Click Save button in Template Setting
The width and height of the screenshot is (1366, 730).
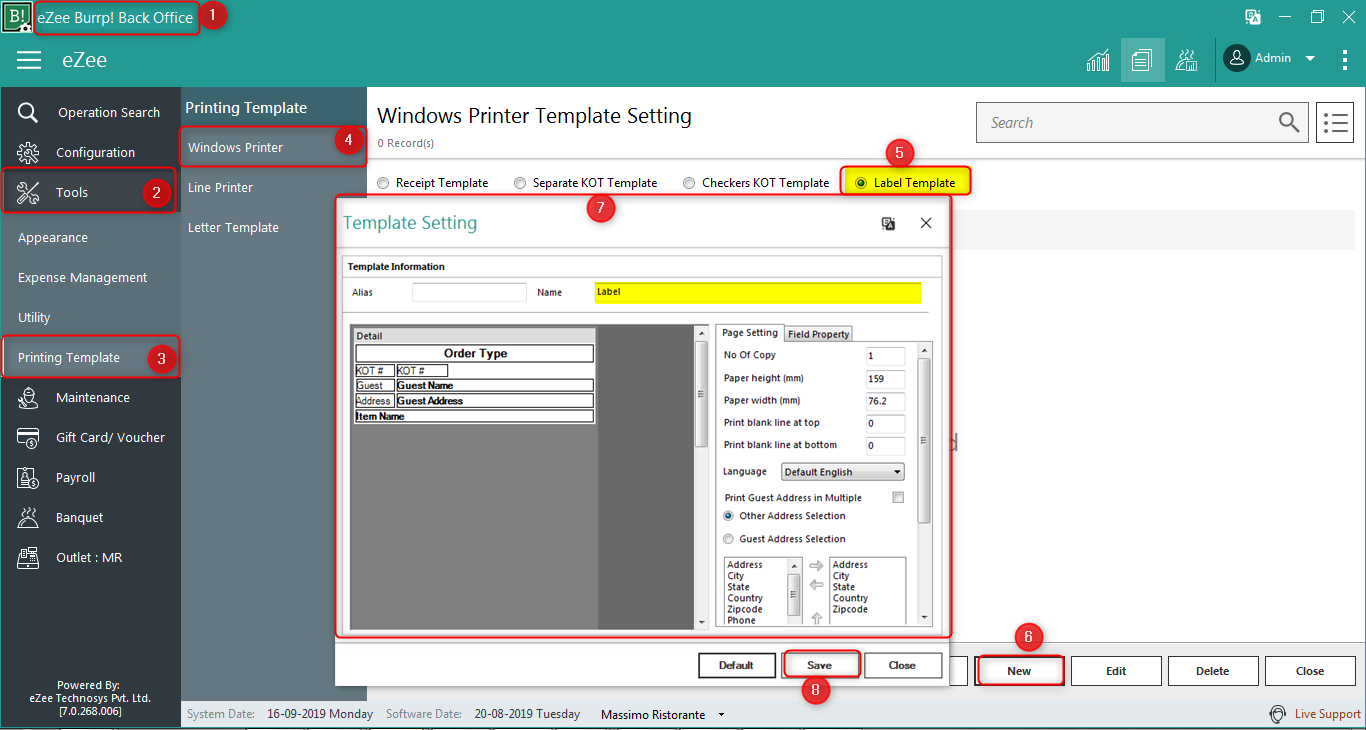point(820,665)
